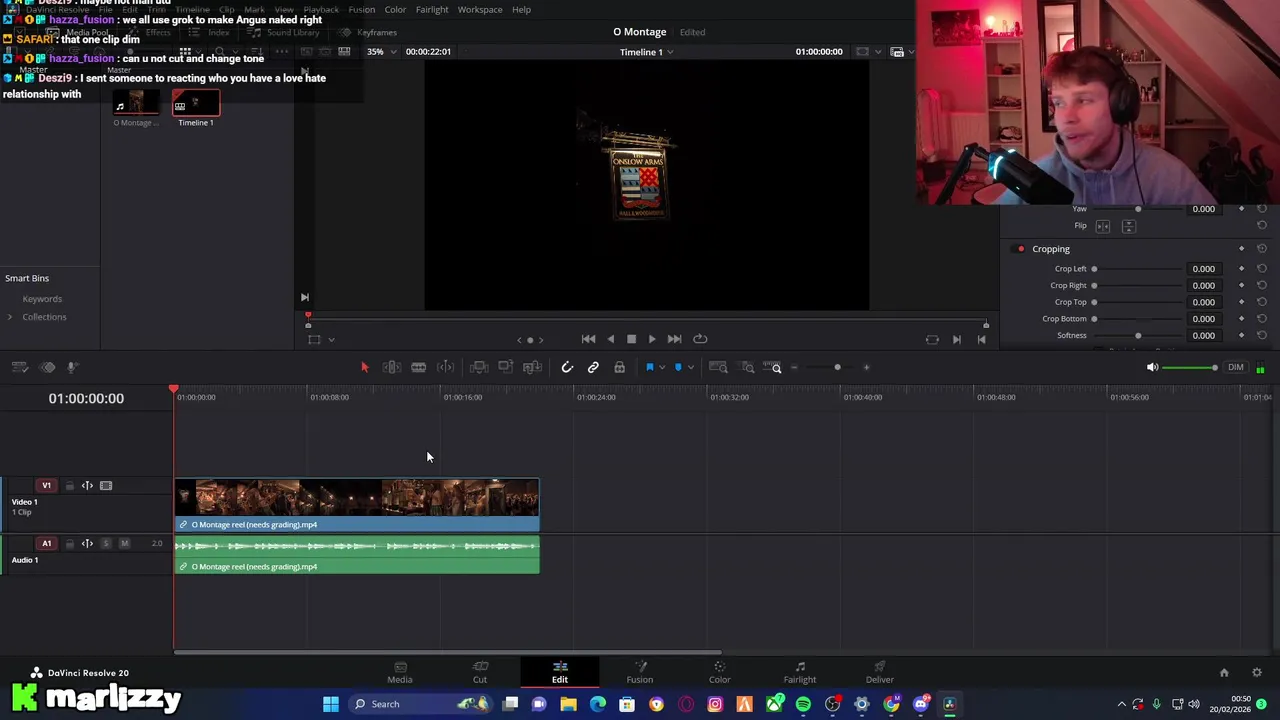Adjust the Crop Top slider
The width and height of the screenshot is (1280, 720).
1140,302
